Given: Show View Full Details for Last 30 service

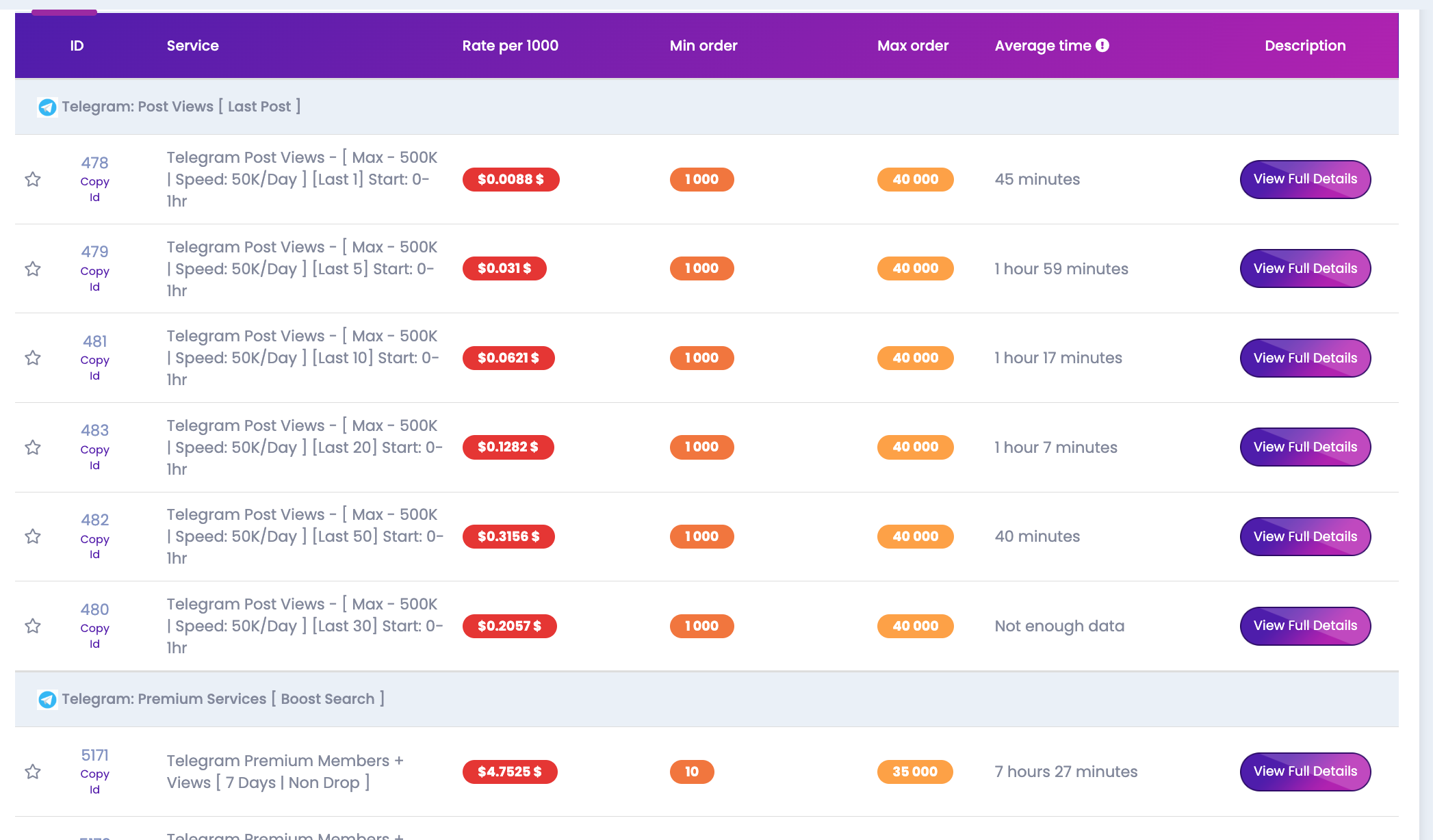Looking at the screenshot, I should coord(1305,626).
